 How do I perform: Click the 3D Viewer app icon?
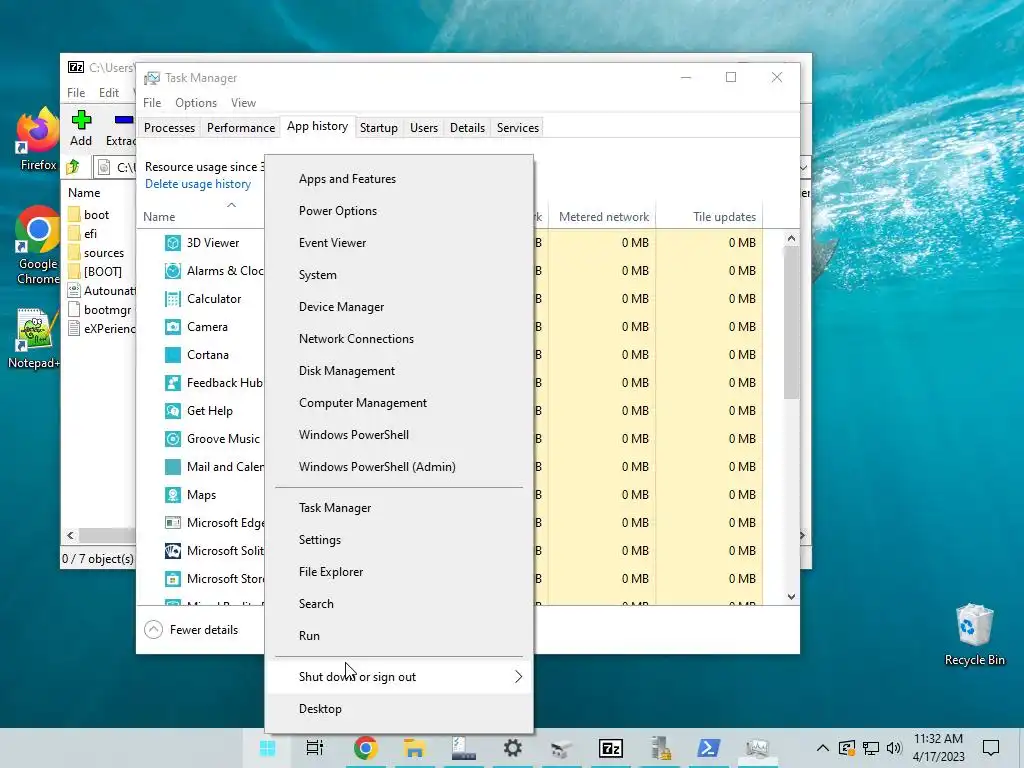click(172, 243)
